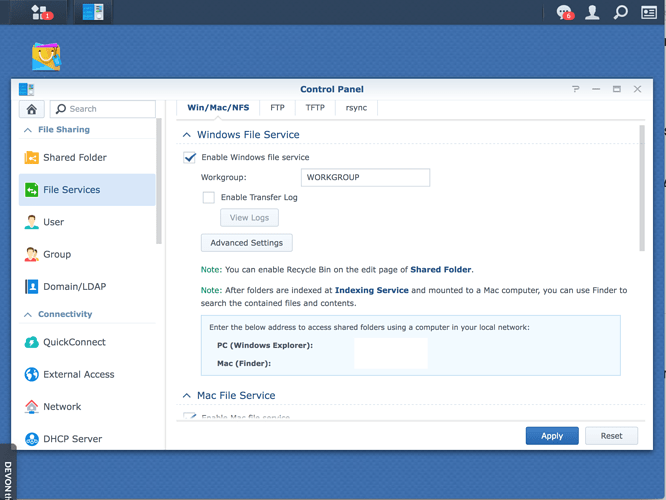Click the sidebar vertical scrollbar
Image resolution: width=666 pixels, height=500 pixels.
[159, 181]
